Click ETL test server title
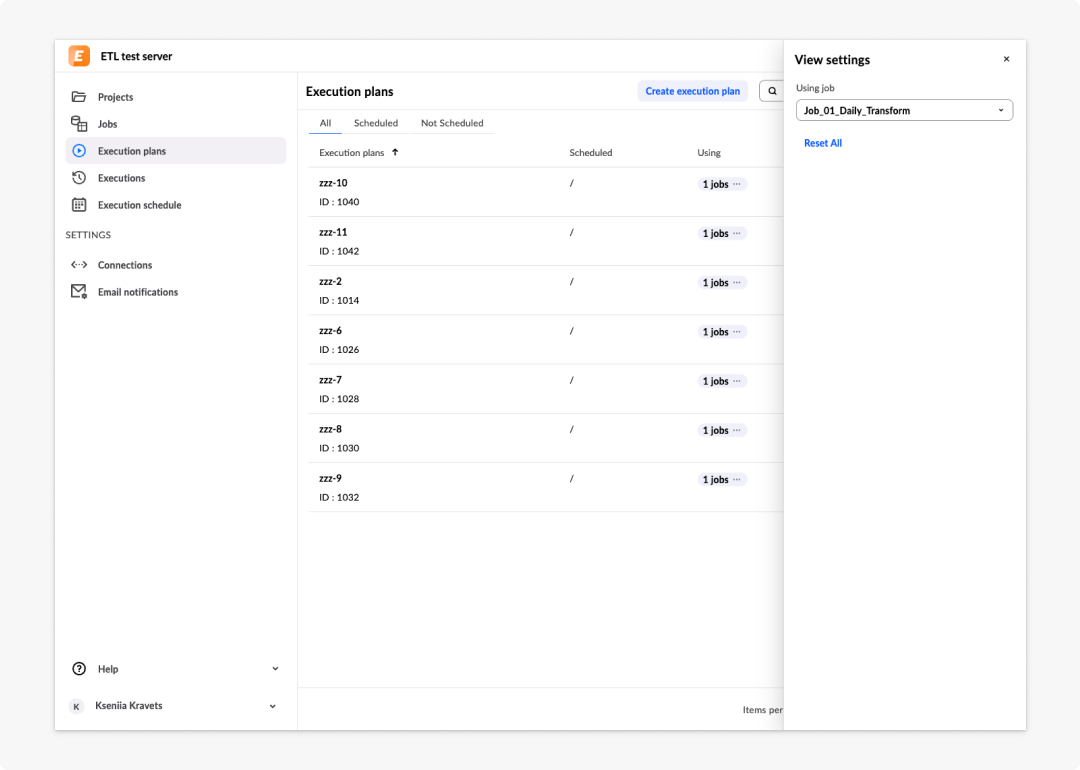This screenshot has height=770, width=1080. (x=136, y=56)
